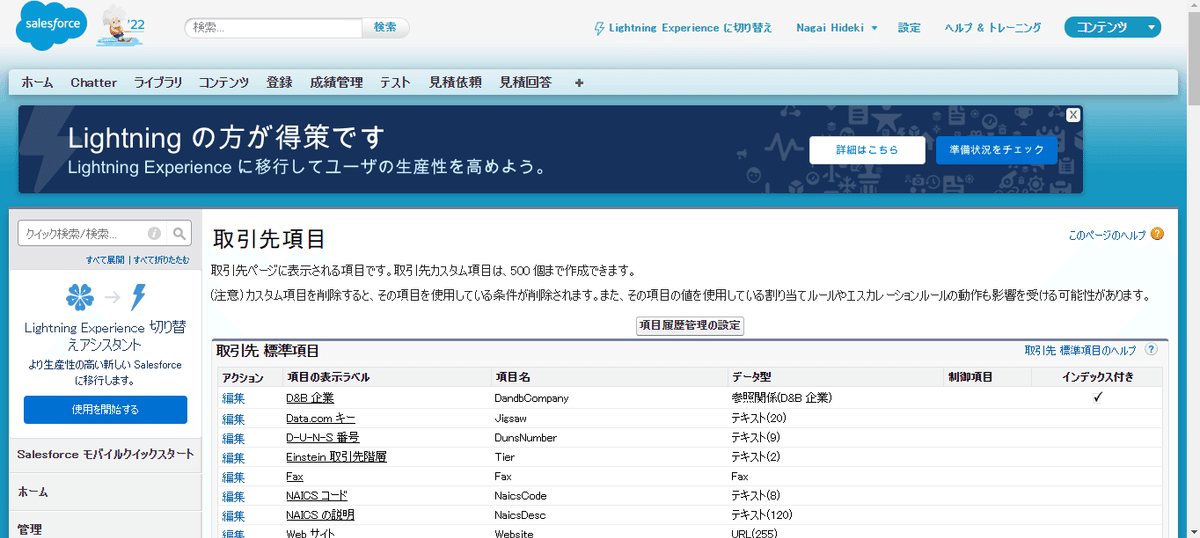Click into the header 検索 field
The image size is (1200, 538).
pyautogui.click(x=273, y=28)
